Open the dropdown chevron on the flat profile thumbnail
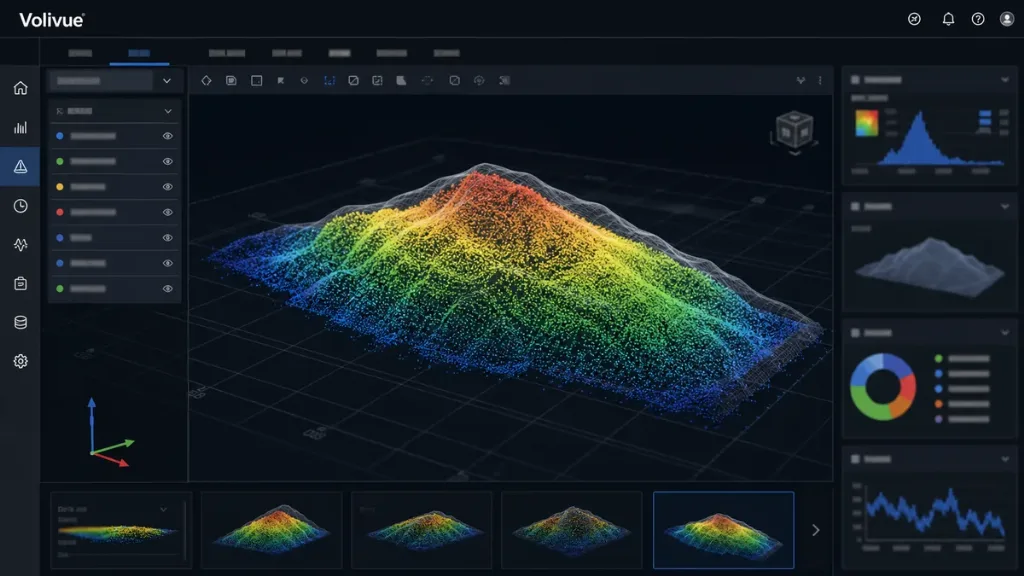This screenshot has height=576, width=1024. point(163,509)
